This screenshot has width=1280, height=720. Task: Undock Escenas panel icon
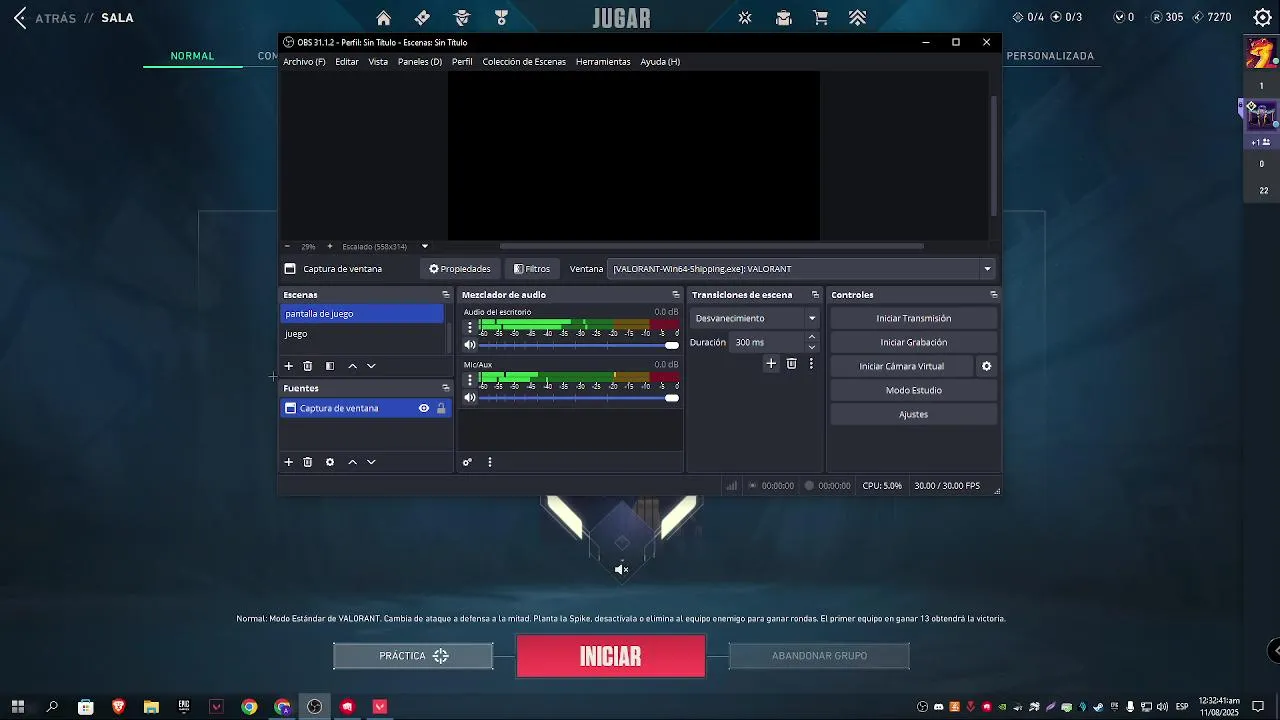[x=446, y=295]
